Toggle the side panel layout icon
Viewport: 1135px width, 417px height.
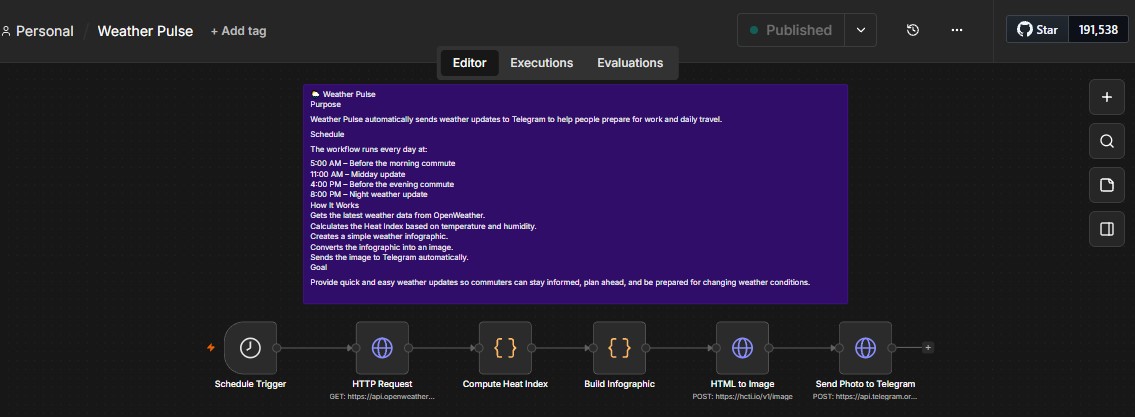coord(1107,229)
